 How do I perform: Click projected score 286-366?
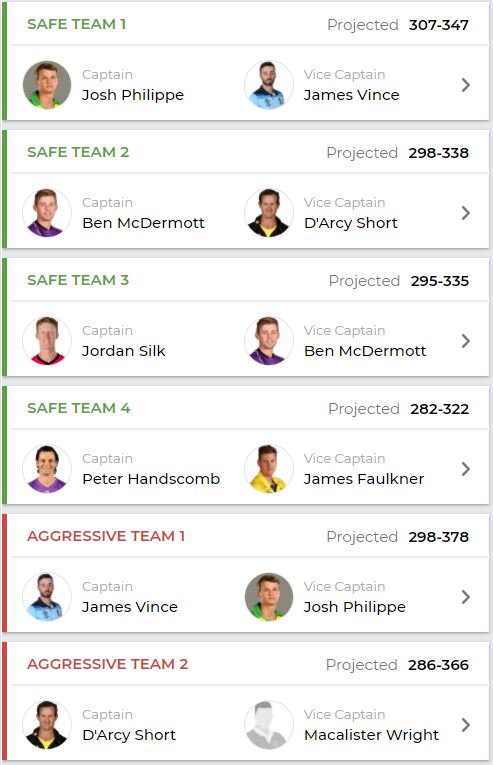[438, 665]
